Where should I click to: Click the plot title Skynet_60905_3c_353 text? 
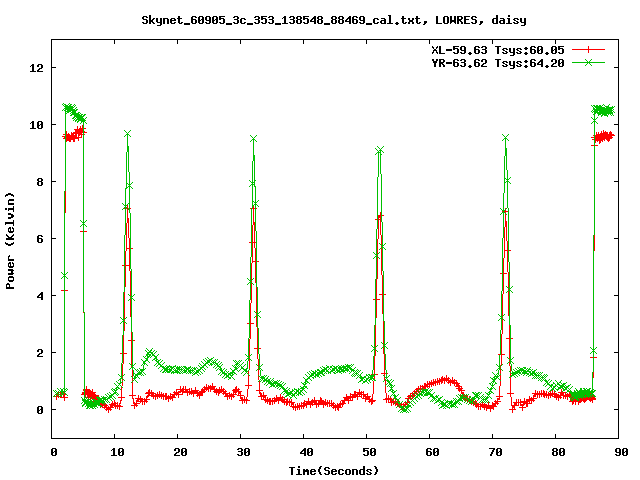[334, 20]
